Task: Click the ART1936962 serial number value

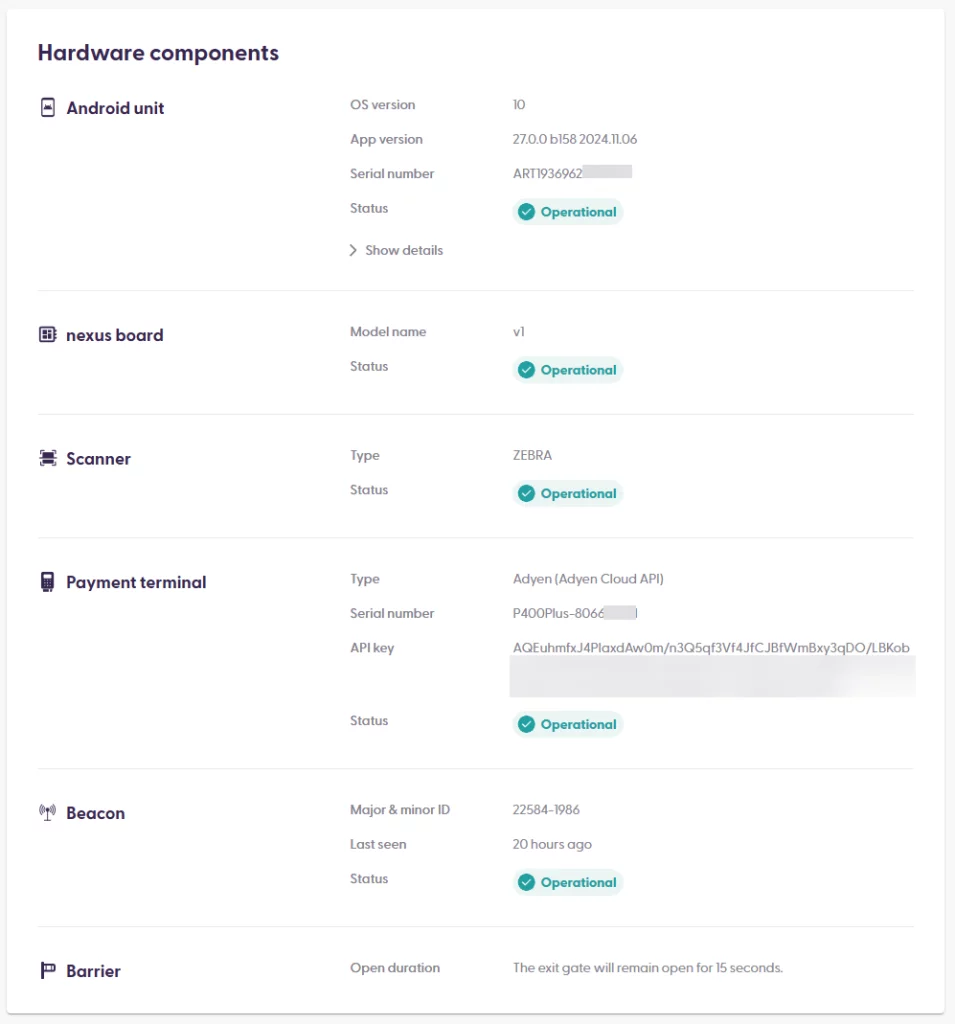Action: point(547,174)
